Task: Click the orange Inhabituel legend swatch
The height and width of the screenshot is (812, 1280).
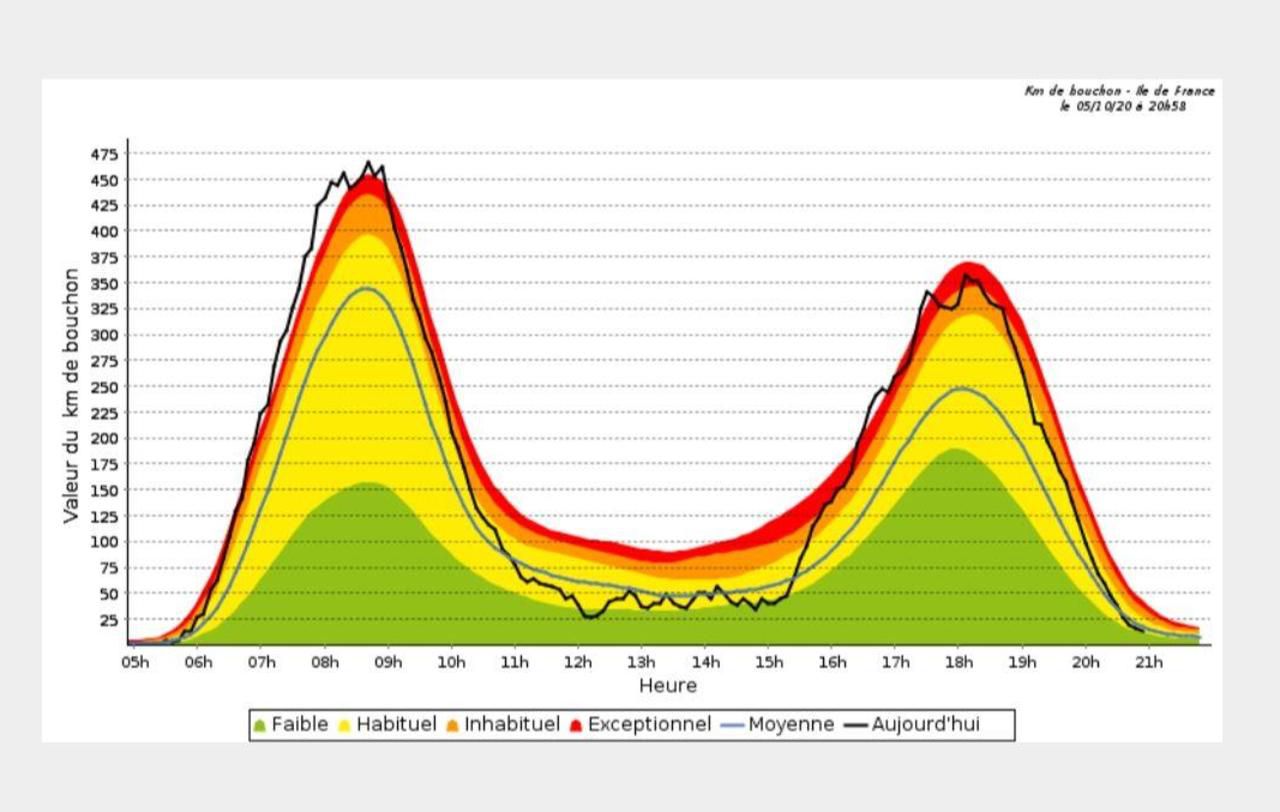Action: pyautogui.click(x=453, y=725)
